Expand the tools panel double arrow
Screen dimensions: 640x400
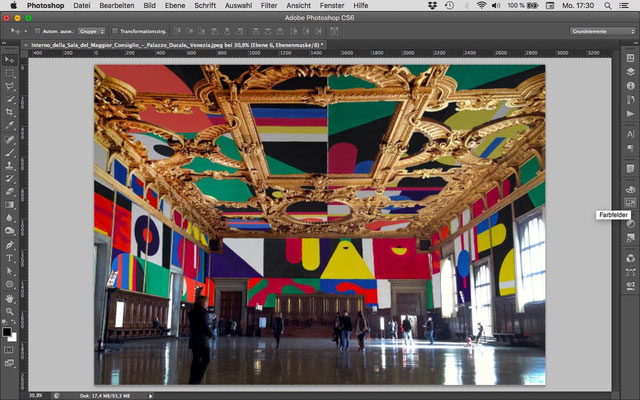[5, 43]
